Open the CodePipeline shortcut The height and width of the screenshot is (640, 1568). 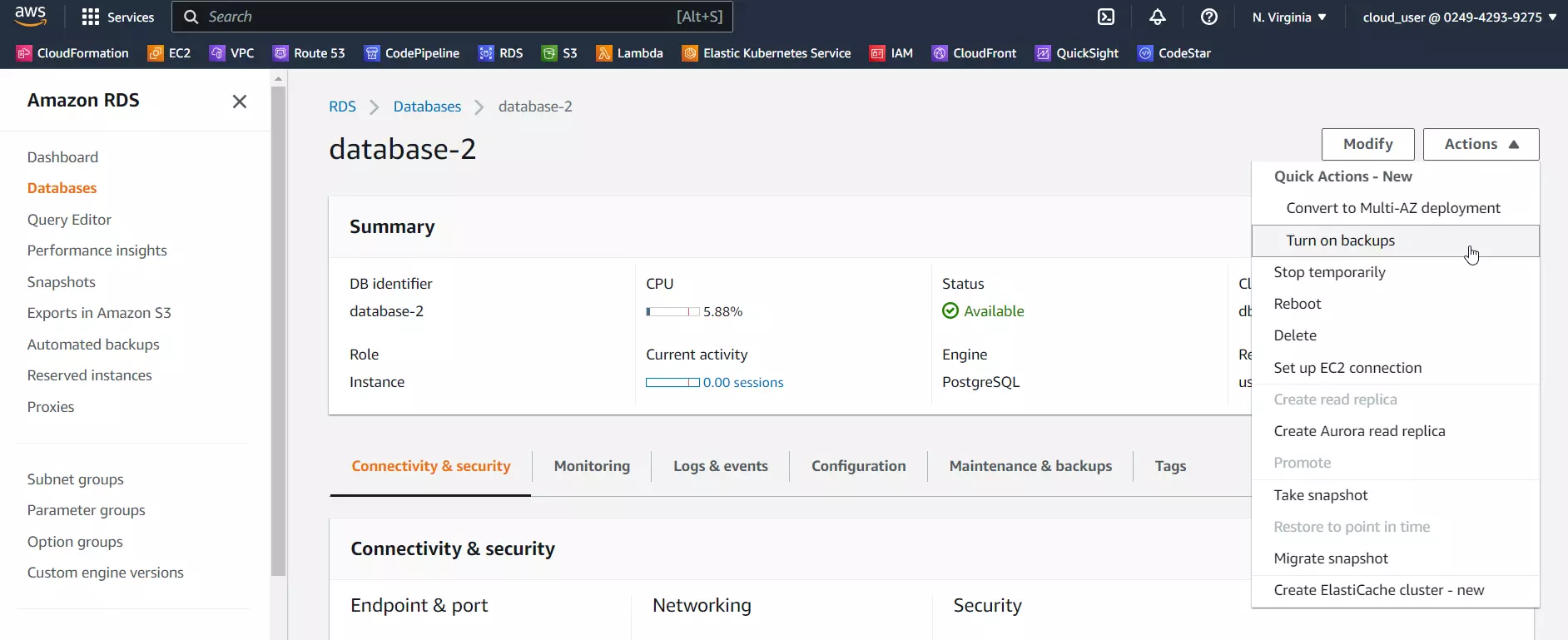pos(412,53)
